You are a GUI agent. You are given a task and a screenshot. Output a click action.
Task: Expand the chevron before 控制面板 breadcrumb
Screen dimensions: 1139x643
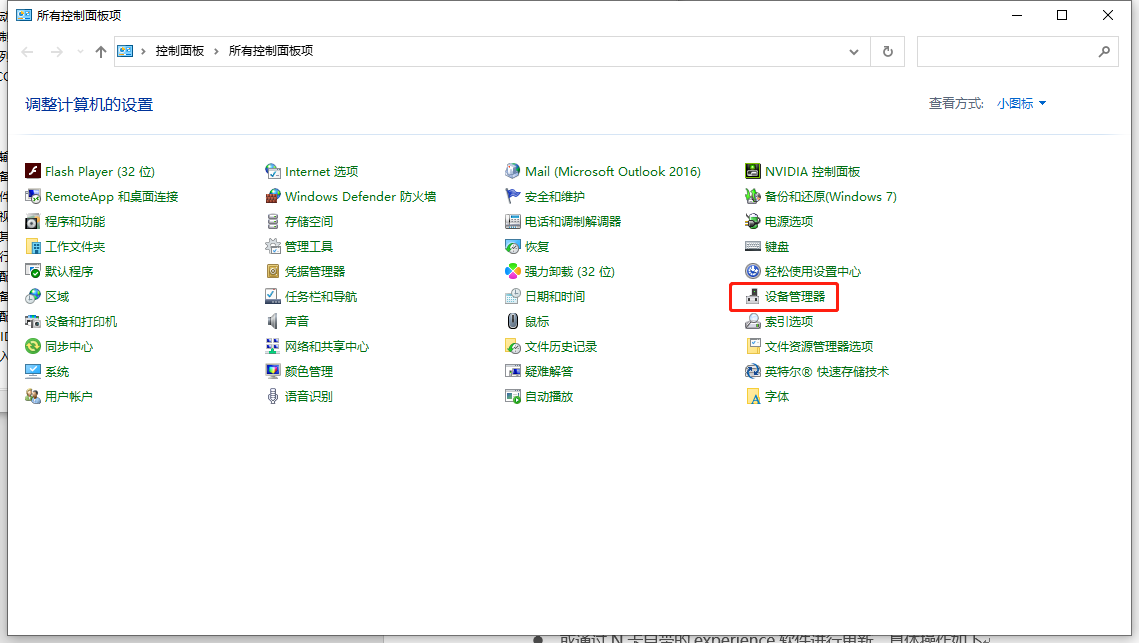tap(143, 51)
